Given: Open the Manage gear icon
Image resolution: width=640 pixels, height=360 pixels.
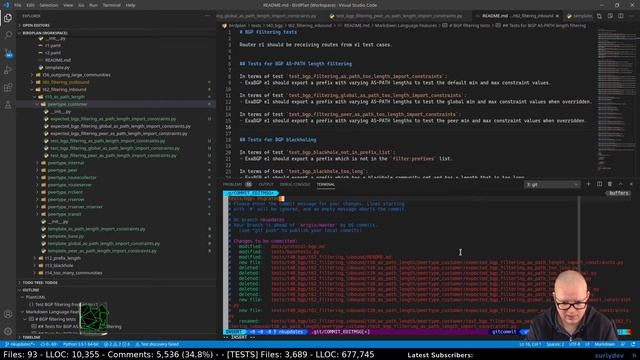Looking at the screenshot, I should coord(8,331).
